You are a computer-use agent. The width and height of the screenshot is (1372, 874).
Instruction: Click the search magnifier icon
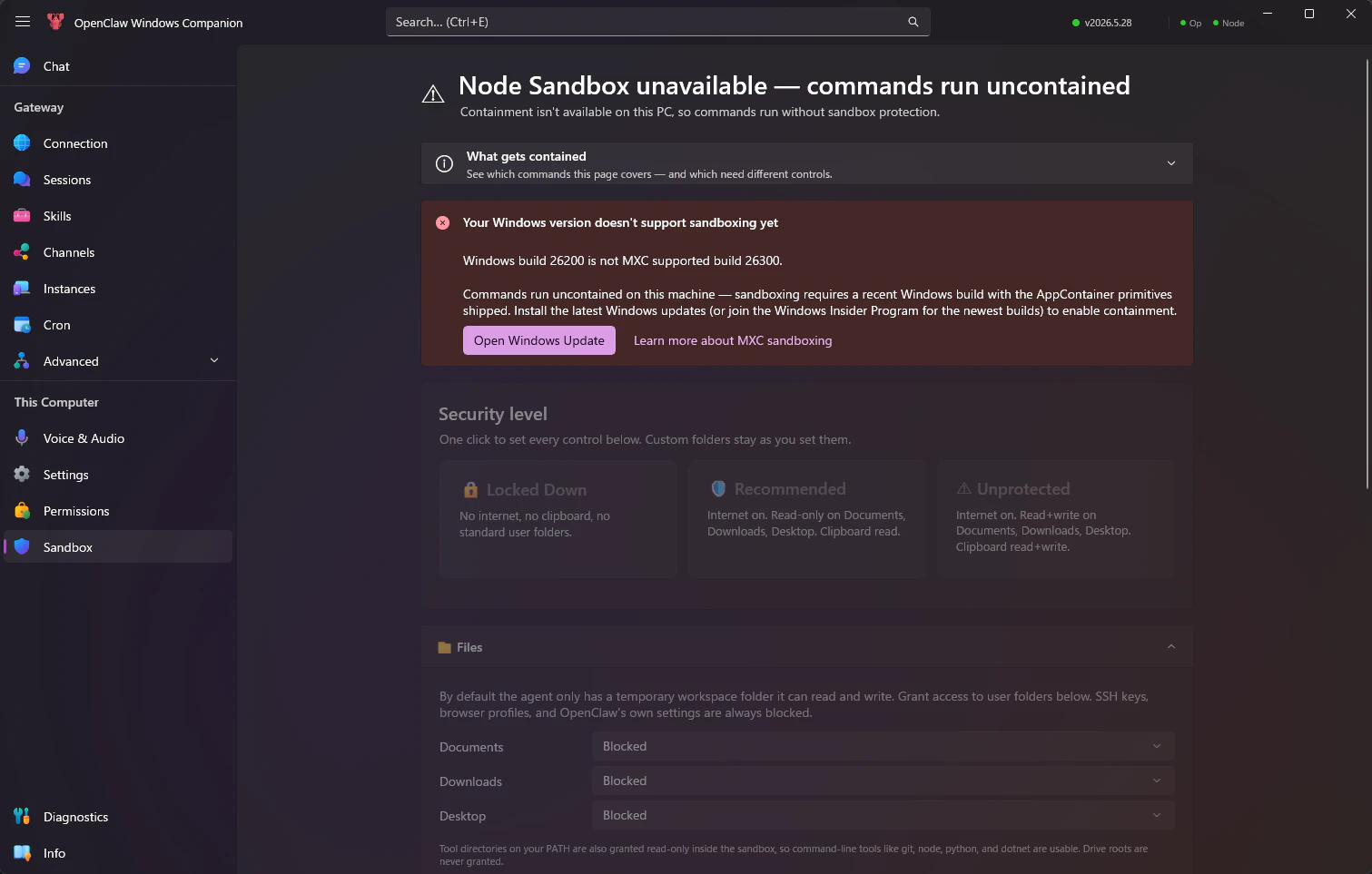click(x=913, y=22)
